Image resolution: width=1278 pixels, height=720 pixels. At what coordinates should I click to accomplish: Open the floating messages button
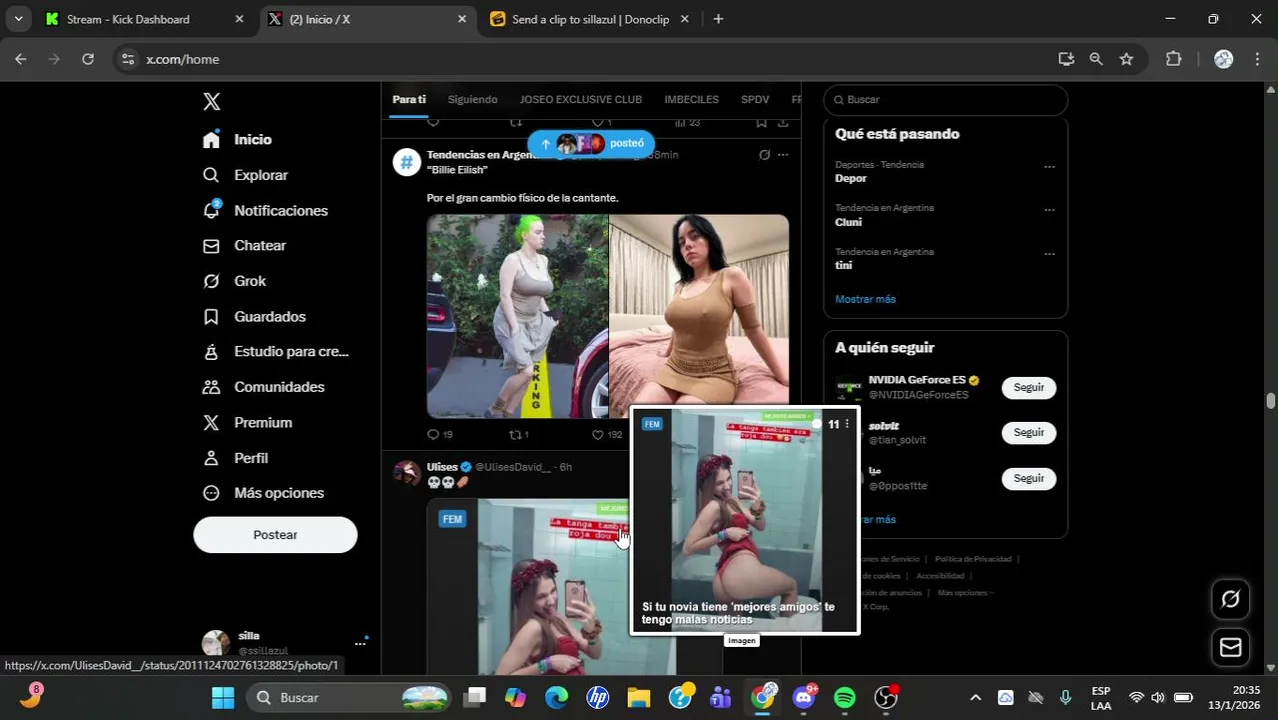[x=1230, y=648]
